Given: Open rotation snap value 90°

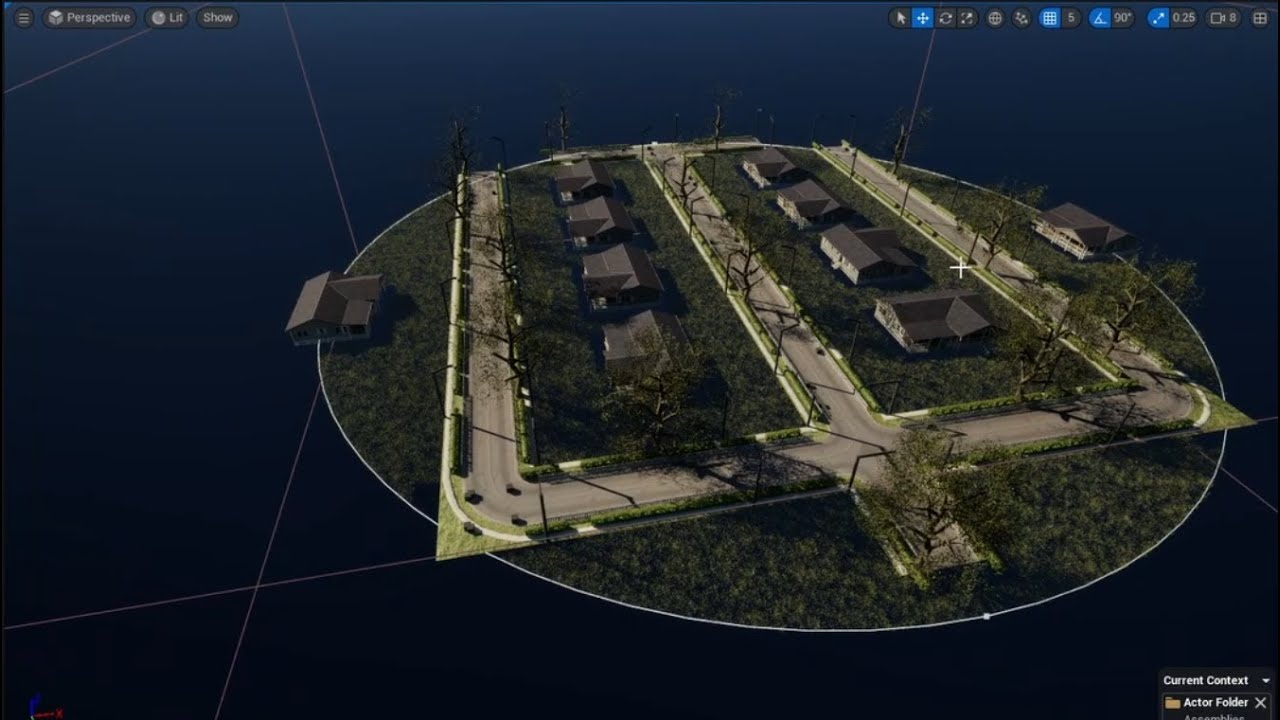Looking at the screenshot, I should tap(1123, 17).
